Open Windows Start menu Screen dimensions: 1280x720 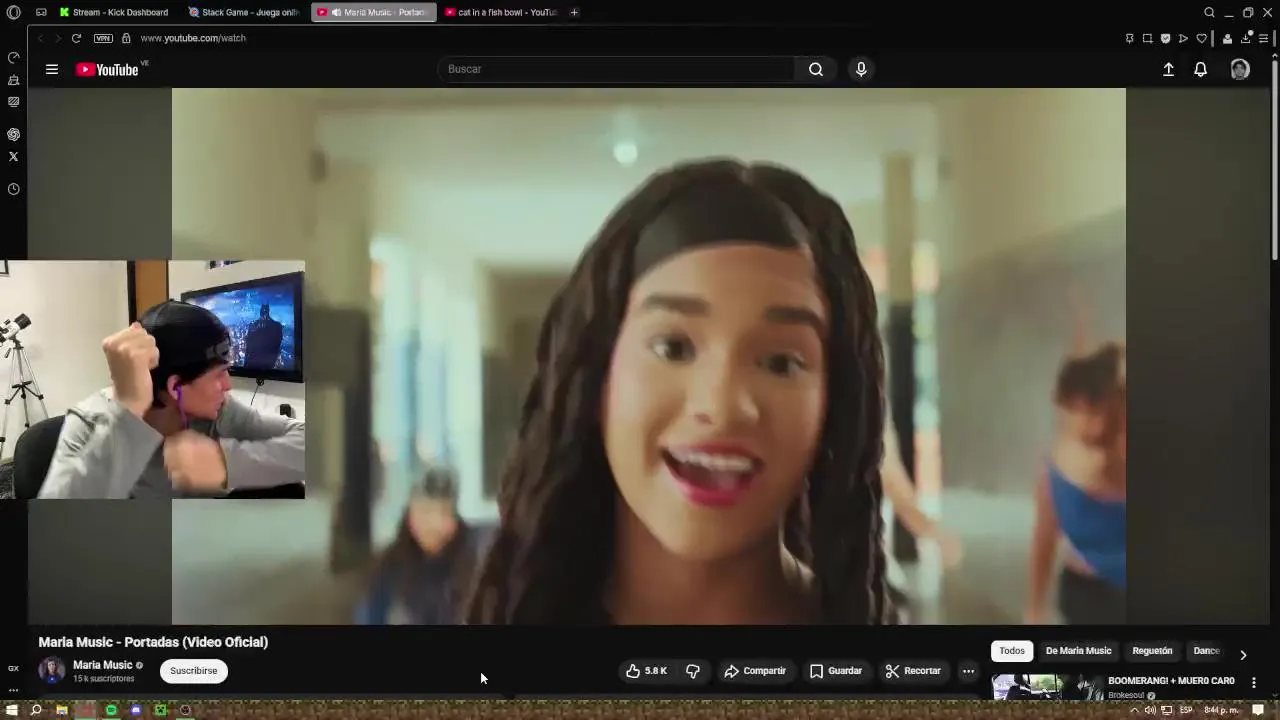[x=12, y=710]
